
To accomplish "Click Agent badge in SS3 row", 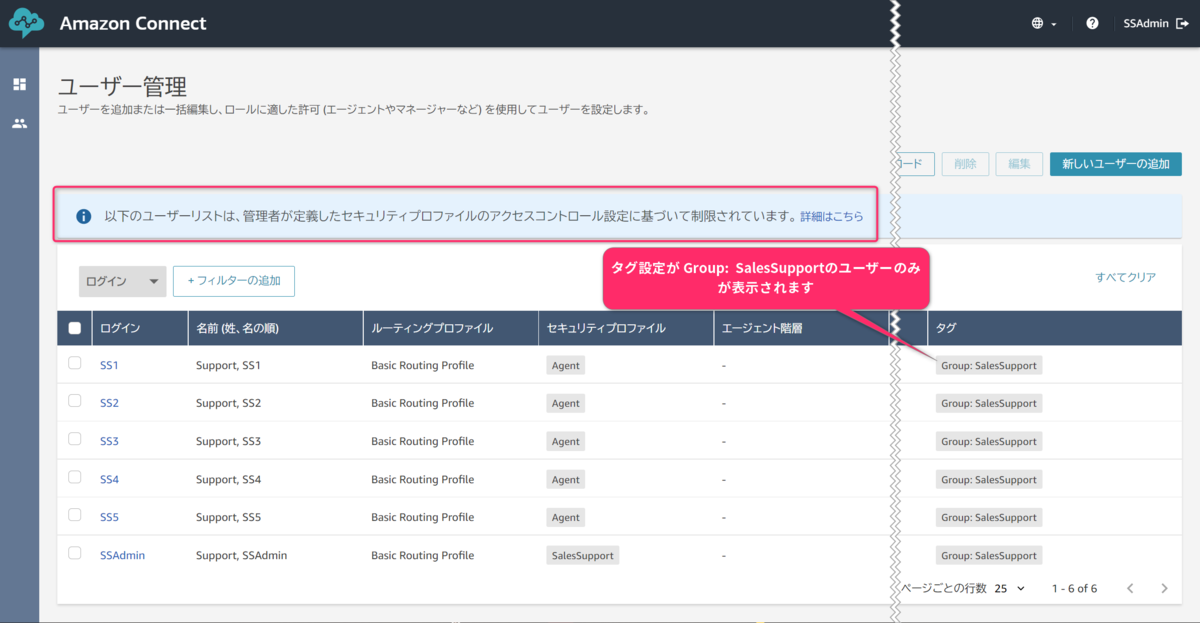I will click(x=566, y=441).
